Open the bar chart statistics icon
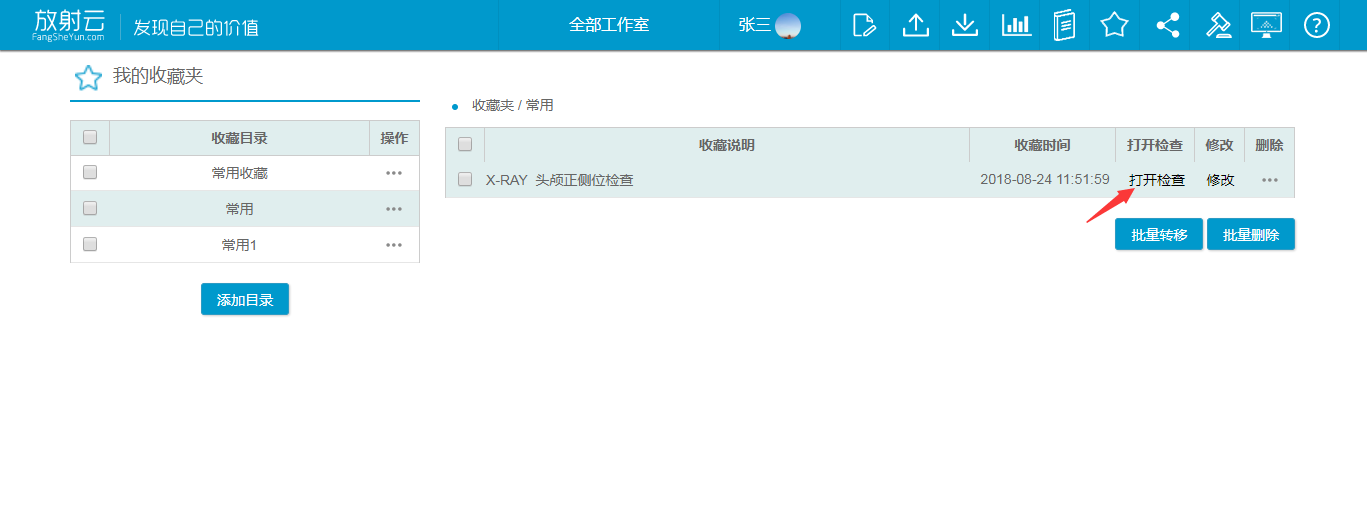Viewport: 1367px width, 510px height. [1016, 25]
